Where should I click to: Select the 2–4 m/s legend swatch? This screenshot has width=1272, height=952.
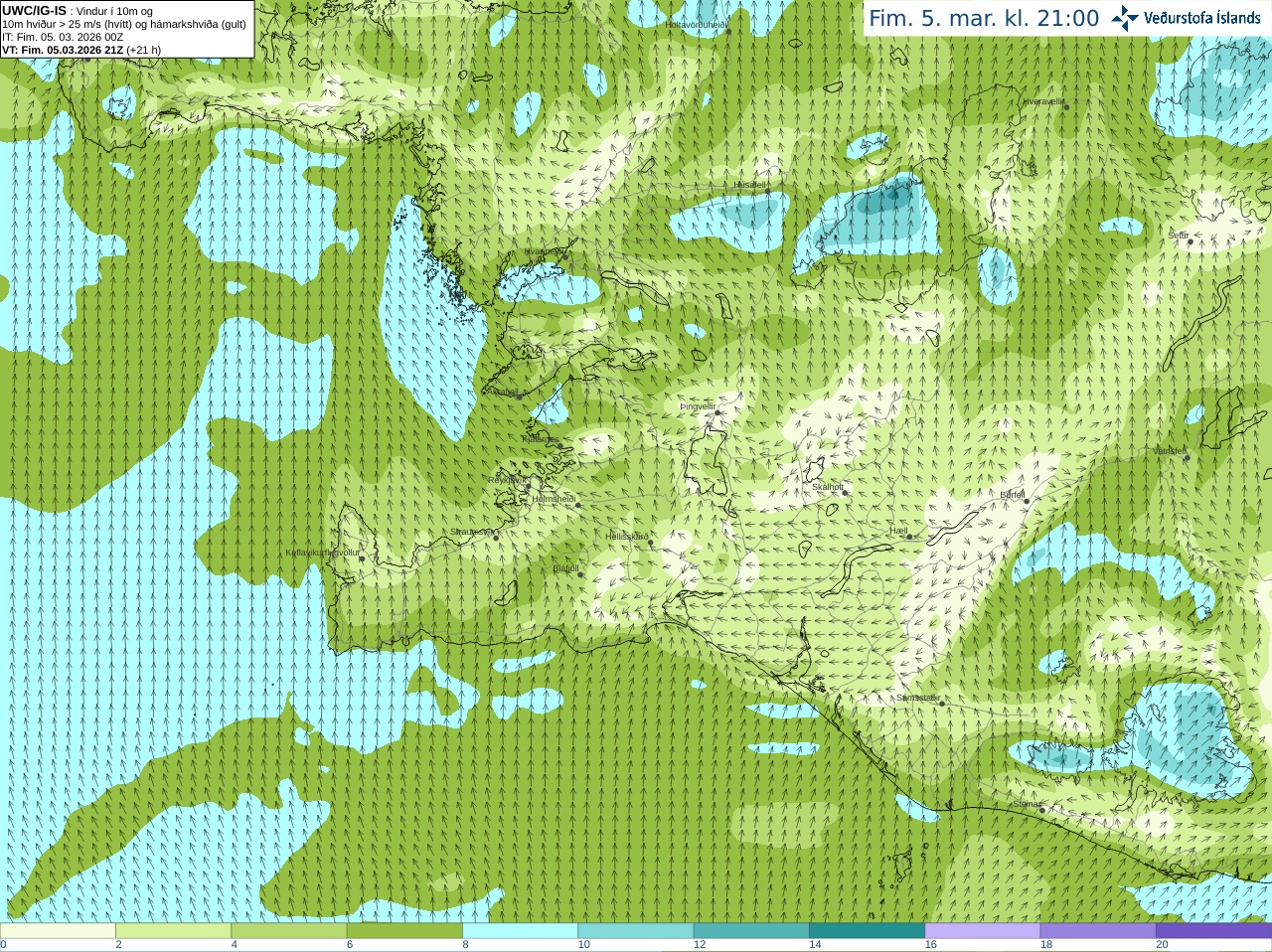click(x=173, y=931)
